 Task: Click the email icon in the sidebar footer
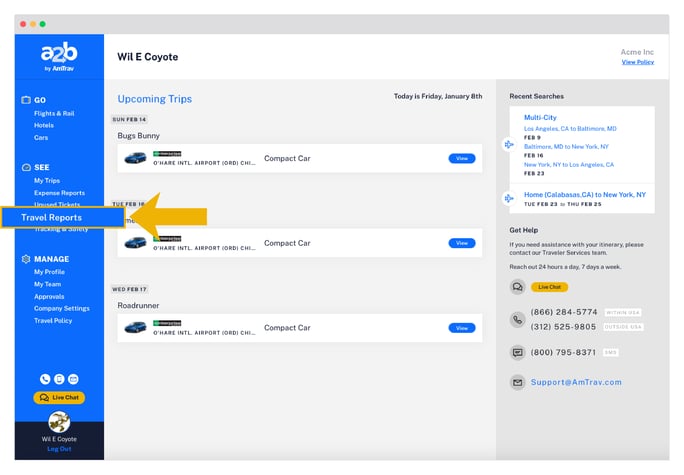click(73, 380)
